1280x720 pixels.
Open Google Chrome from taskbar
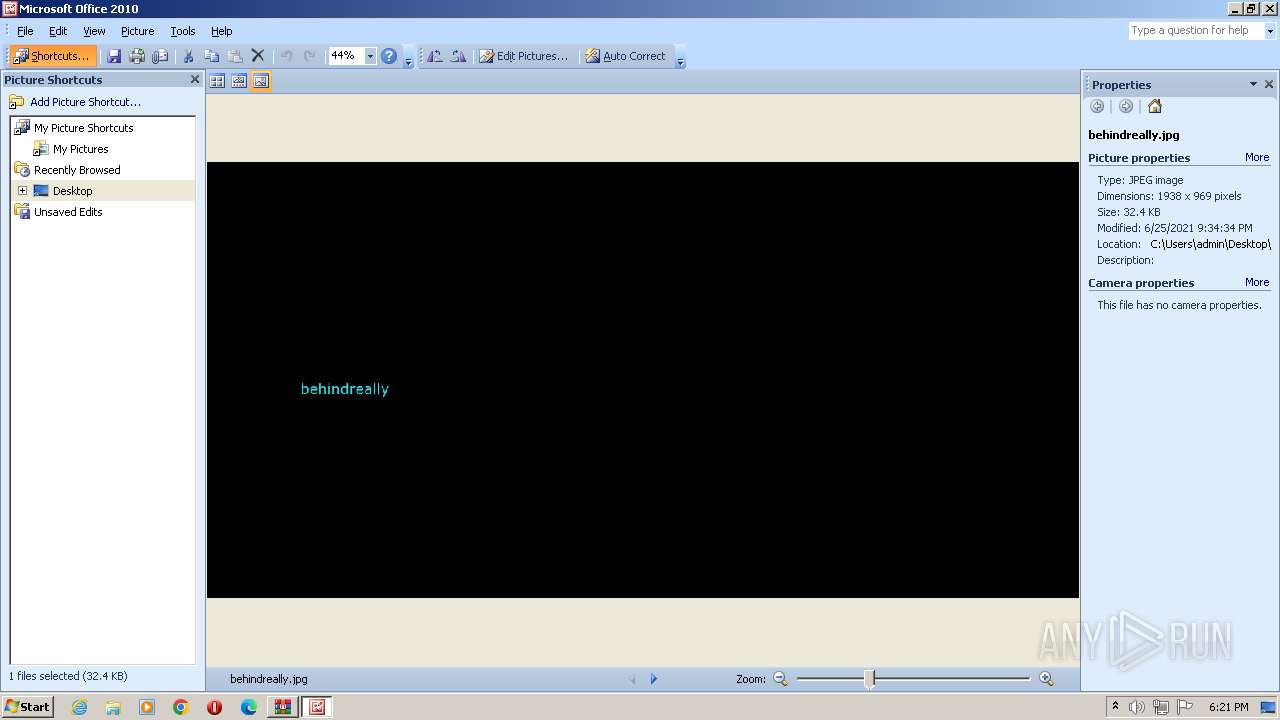(181, 707)
